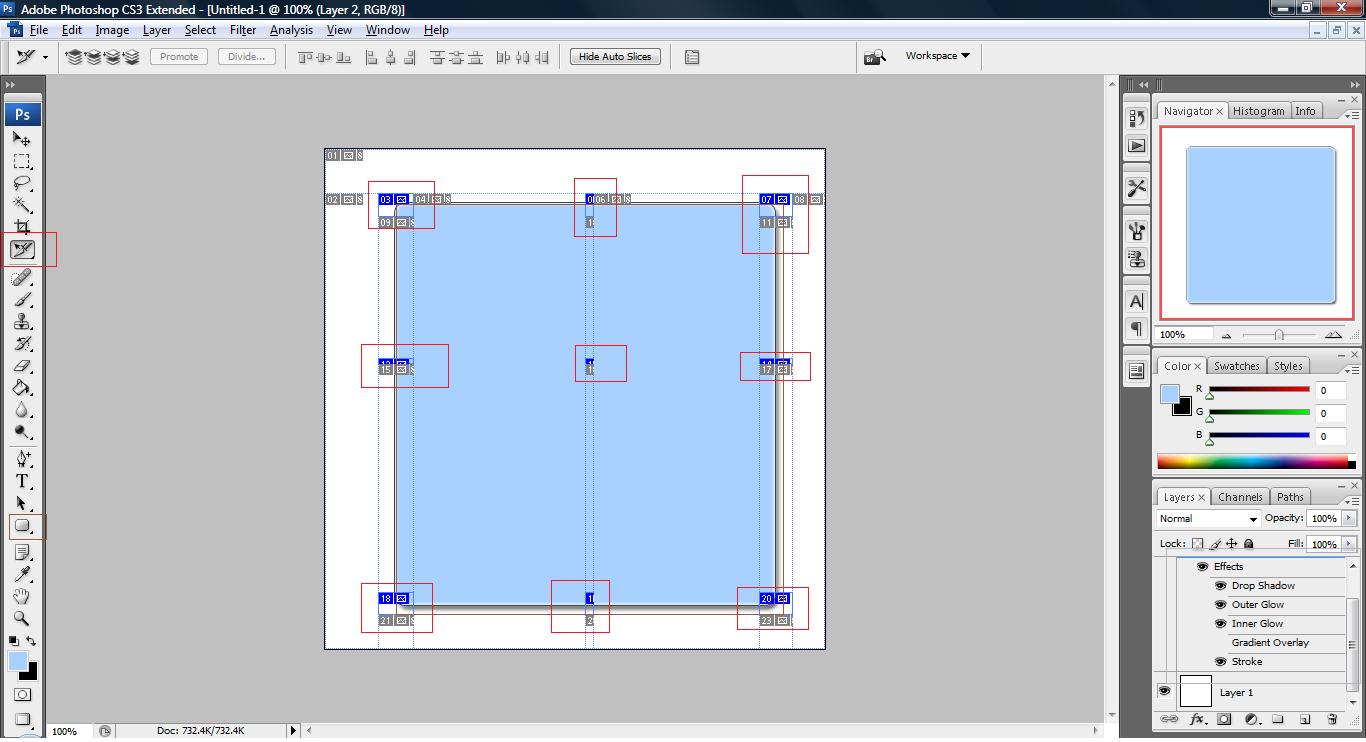Expand the toolbox with double arrows
1366x742 pixels.
click(11, 85)
